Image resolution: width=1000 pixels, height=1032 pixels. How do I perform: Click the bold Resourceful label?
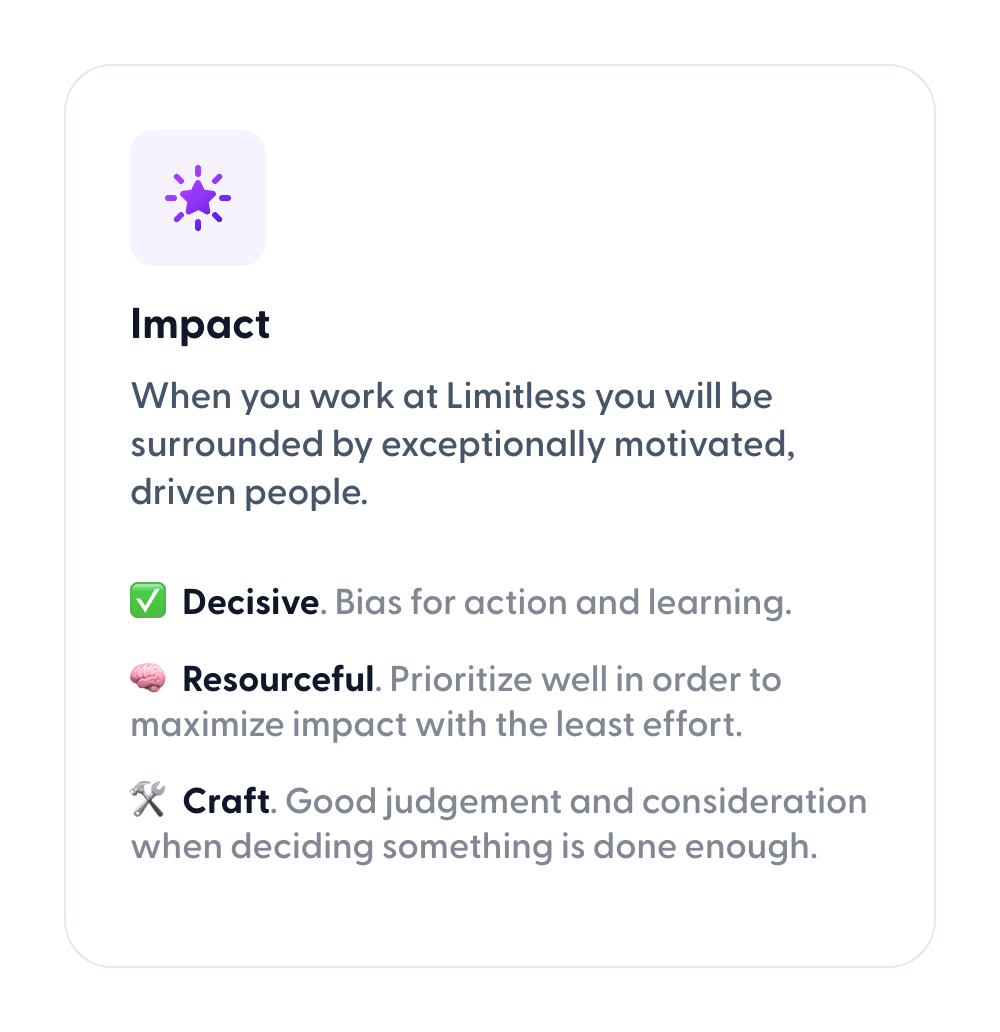tap(278, 680)
